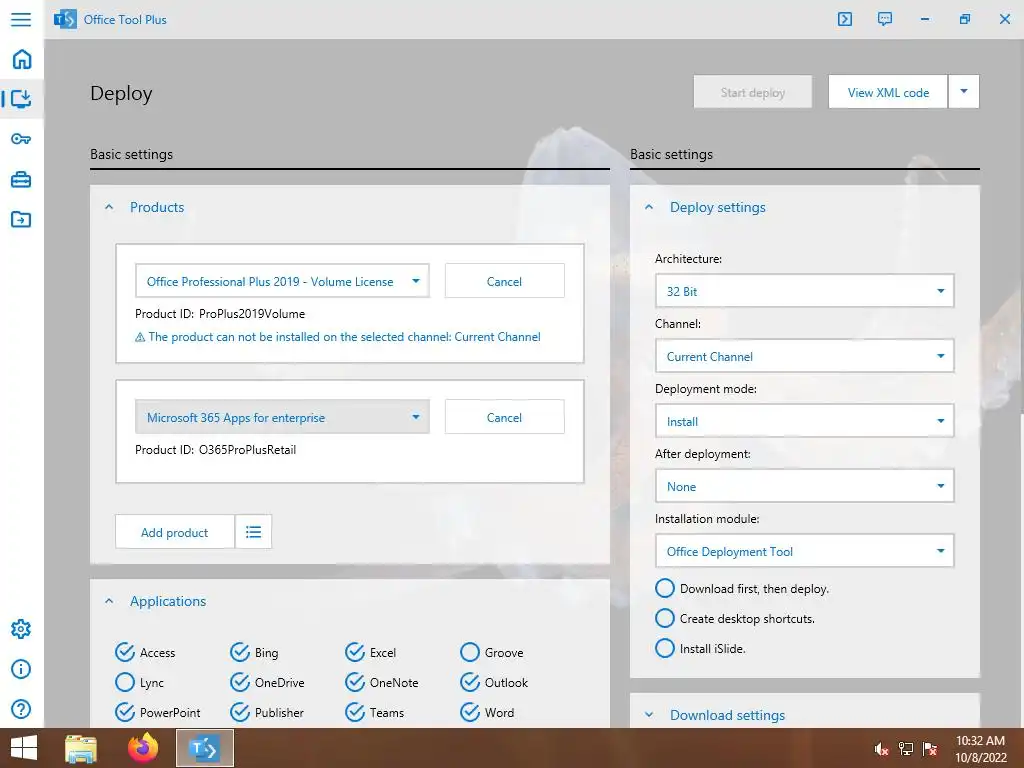Open the hamburger navigation menu

(x=21, y=19)
